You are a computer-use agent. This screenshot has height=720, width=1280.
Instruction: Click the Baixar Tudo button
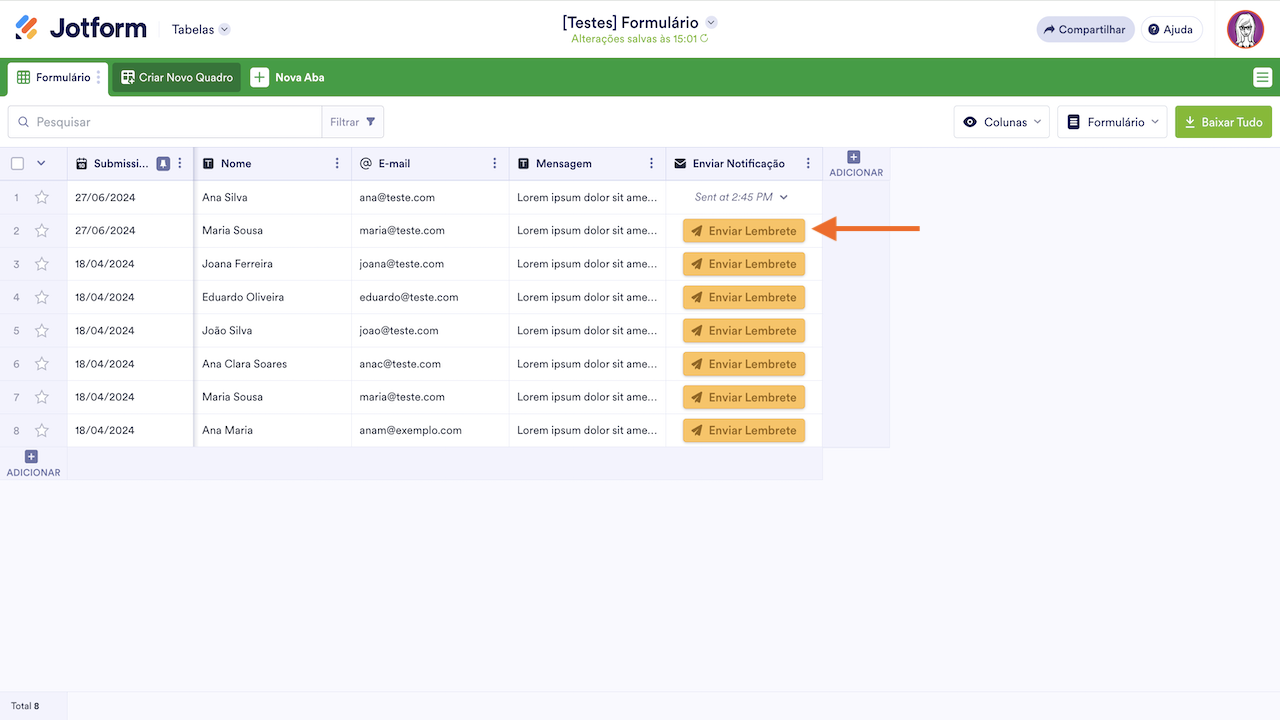pyautogui.click(x=1223, y=122)
